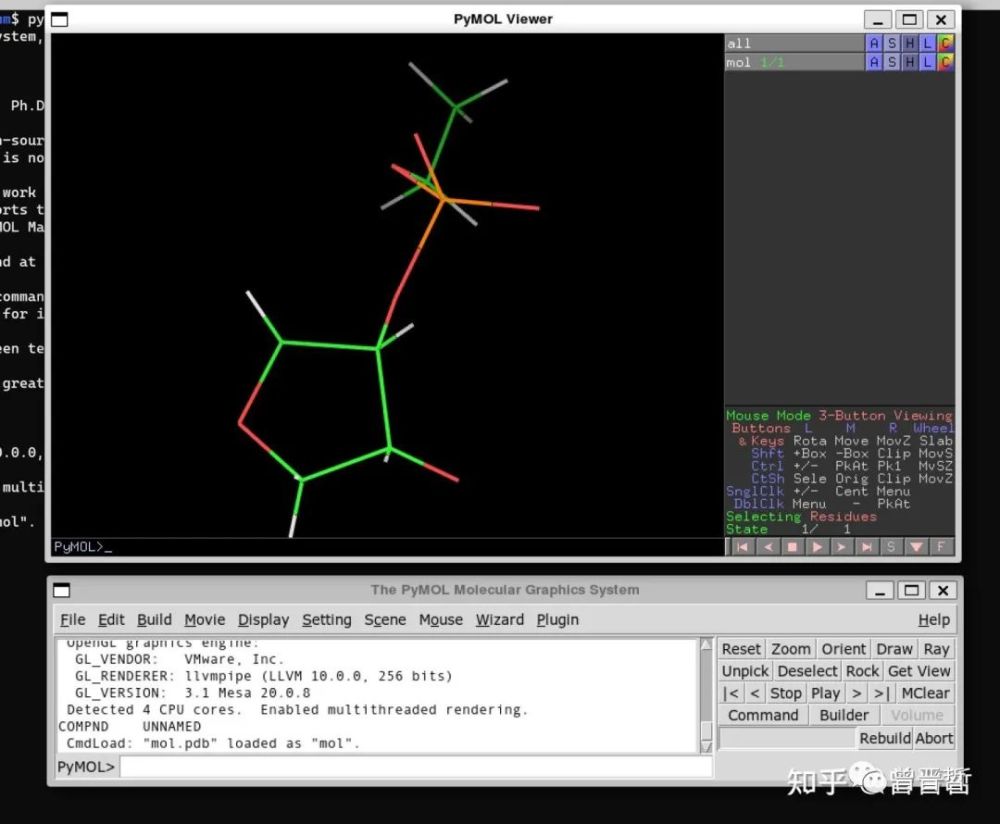Step back one frame in Viewer

click(767, 547)
